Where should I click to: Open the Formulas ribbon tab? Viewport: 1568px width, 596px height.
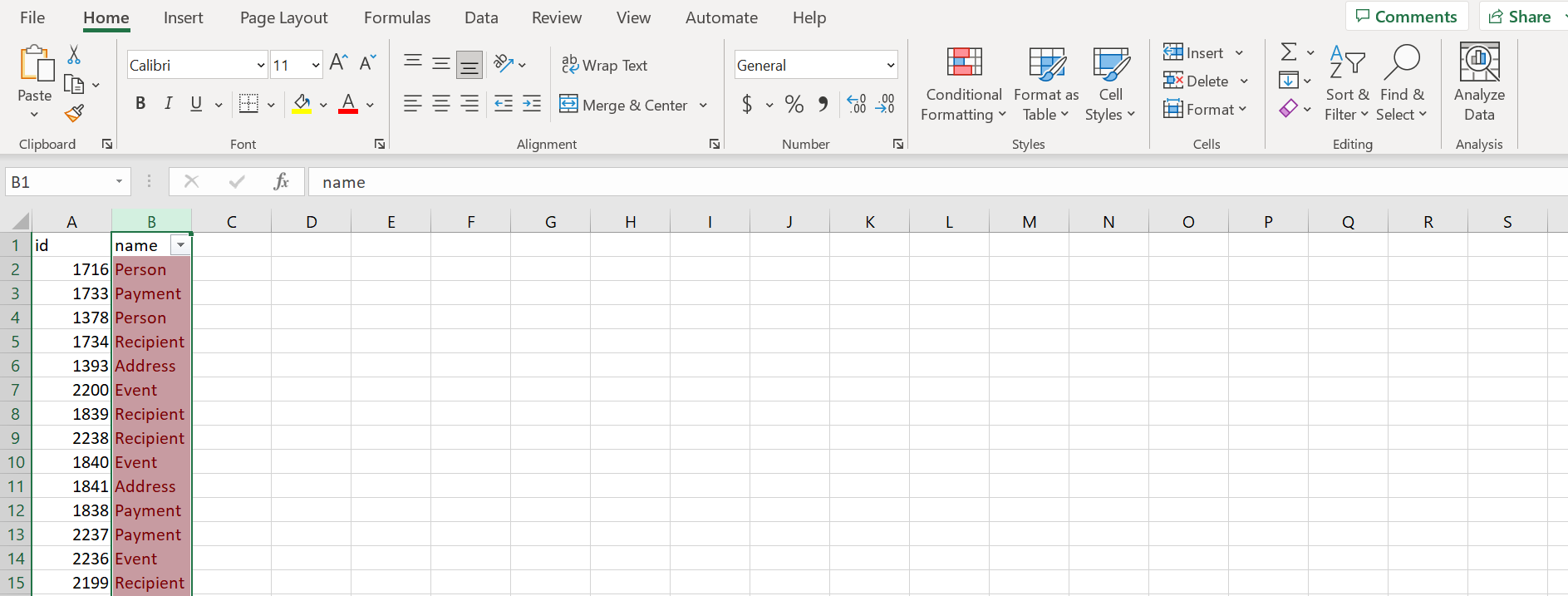pos(397,17)
